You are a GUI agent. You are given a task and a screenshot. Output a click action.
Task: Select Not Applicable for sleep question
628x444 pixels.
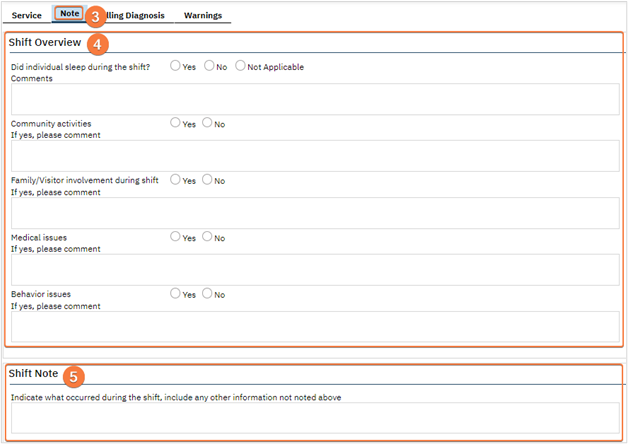click(240, 66)
